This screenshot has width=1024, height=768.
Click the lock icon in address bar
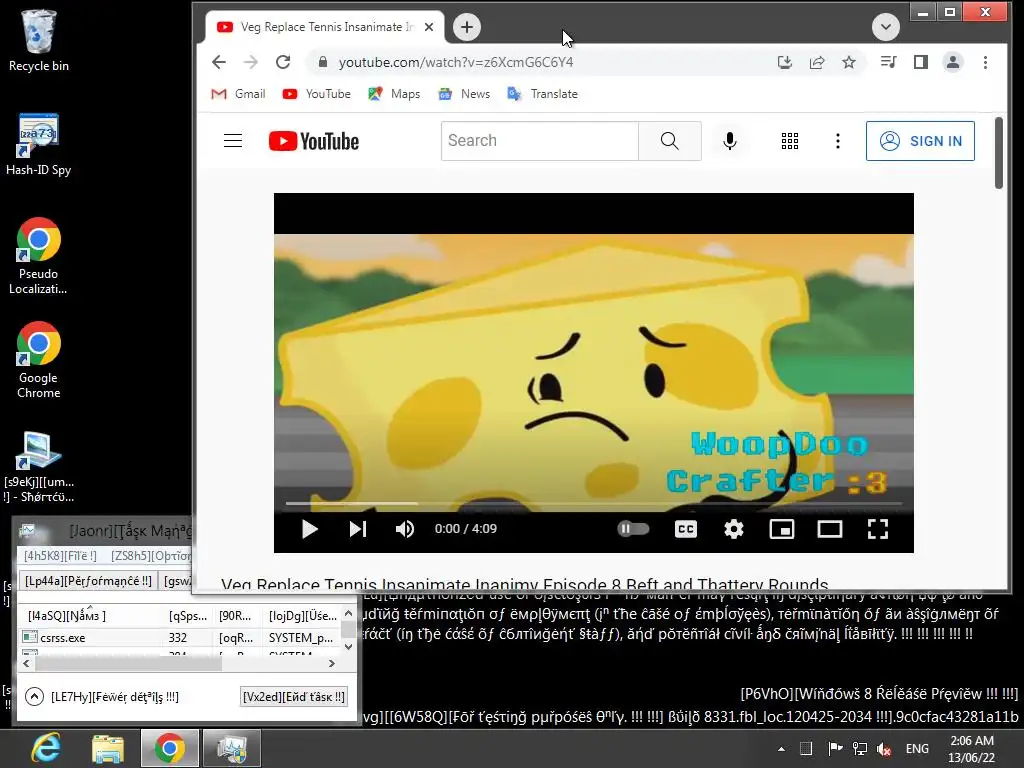pos(322,62)
